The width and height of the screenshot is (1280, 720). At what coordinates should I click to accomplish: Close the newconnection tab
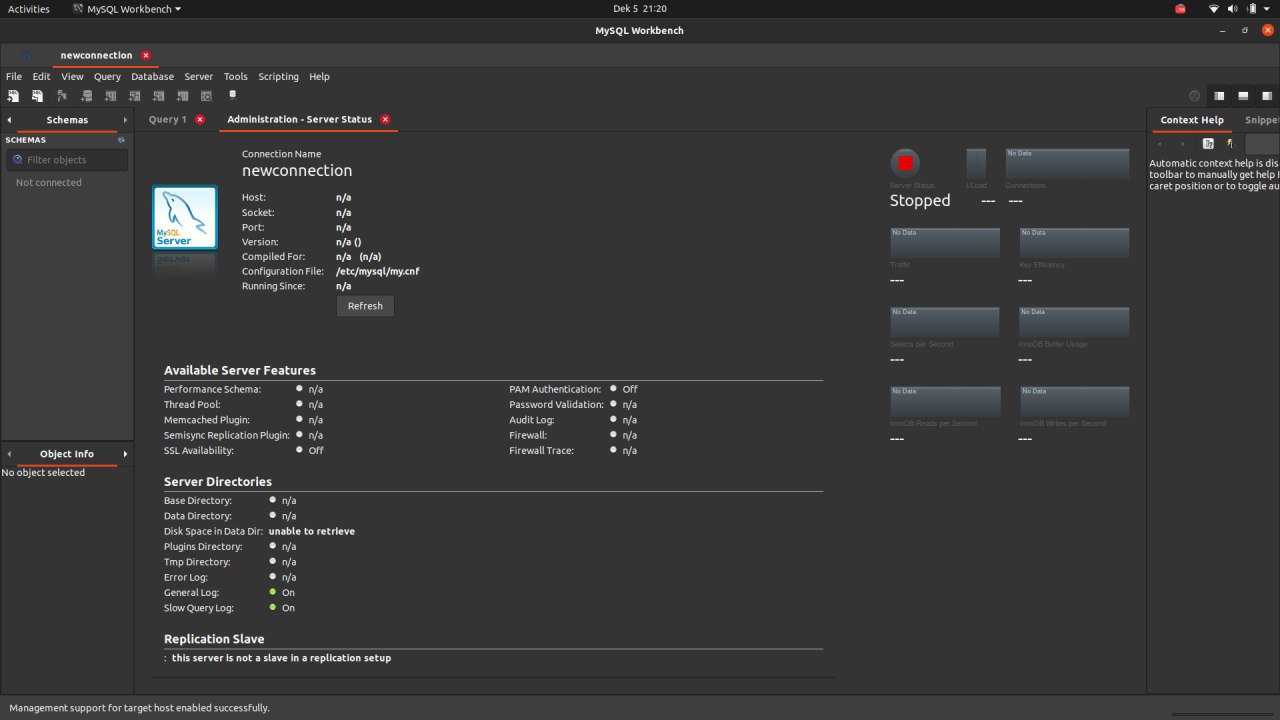click(x=146, y=55)
